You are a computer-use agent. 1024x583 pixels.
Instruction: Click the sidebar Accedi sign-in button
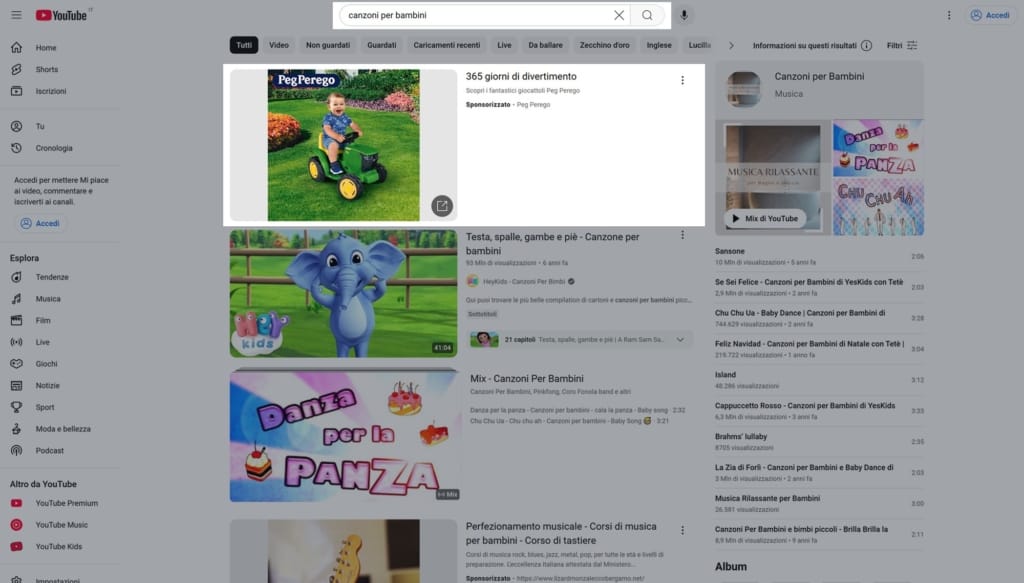[x=40, y=223]
